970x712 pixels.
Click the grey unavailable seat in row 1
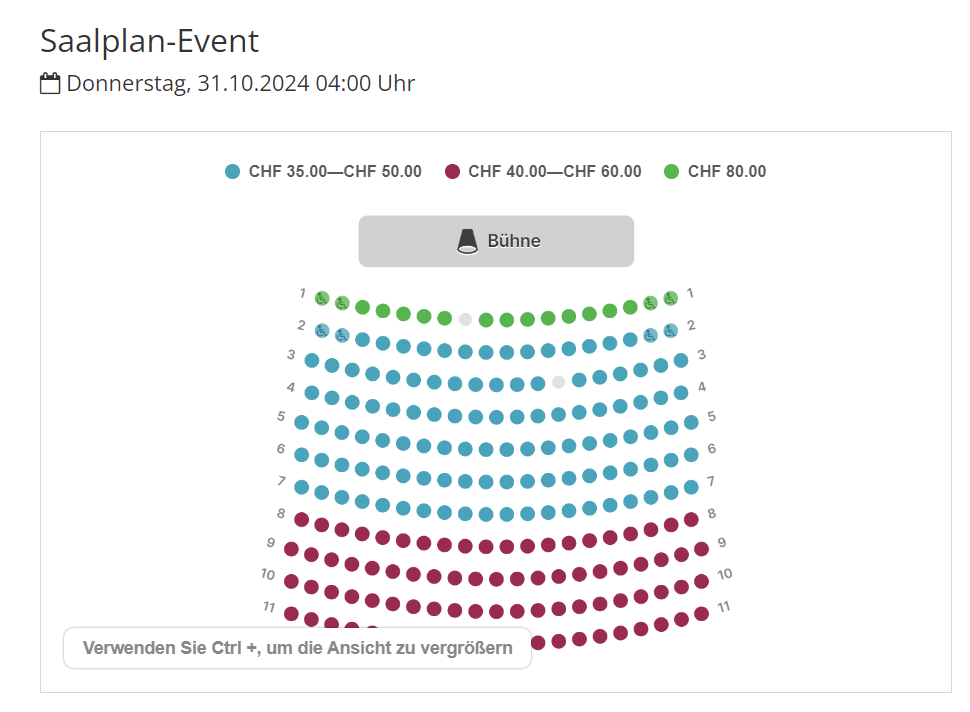point(465,319)
